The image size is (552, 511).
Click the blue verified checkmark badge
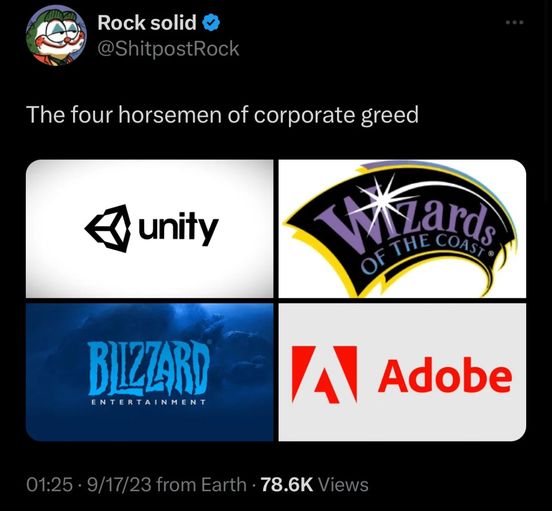click(211, 23)
